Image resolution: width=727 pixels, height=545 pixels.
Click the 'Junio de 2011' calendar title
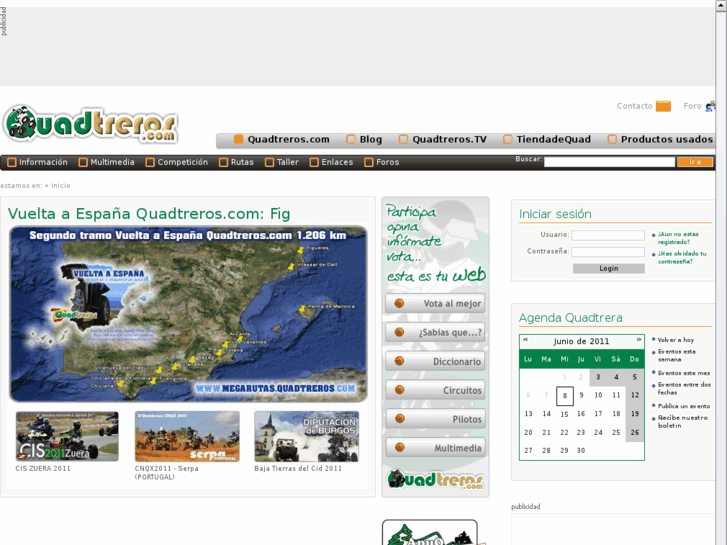581,341
